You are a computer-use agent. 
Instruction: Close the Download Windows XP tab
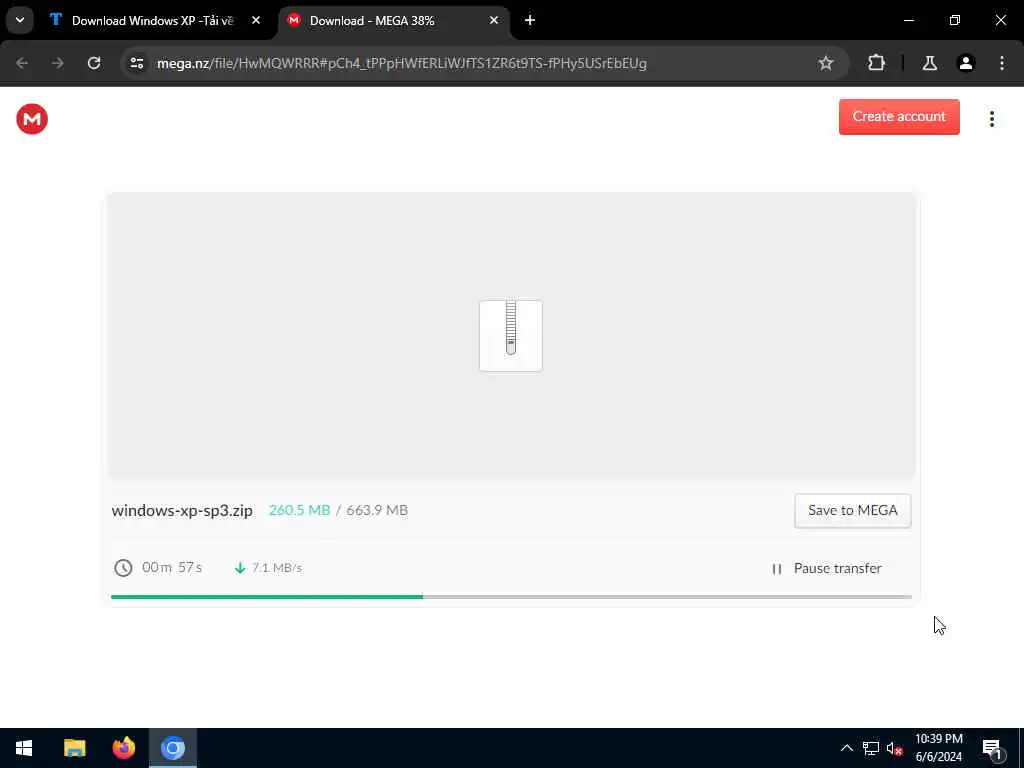coord(256,21)
